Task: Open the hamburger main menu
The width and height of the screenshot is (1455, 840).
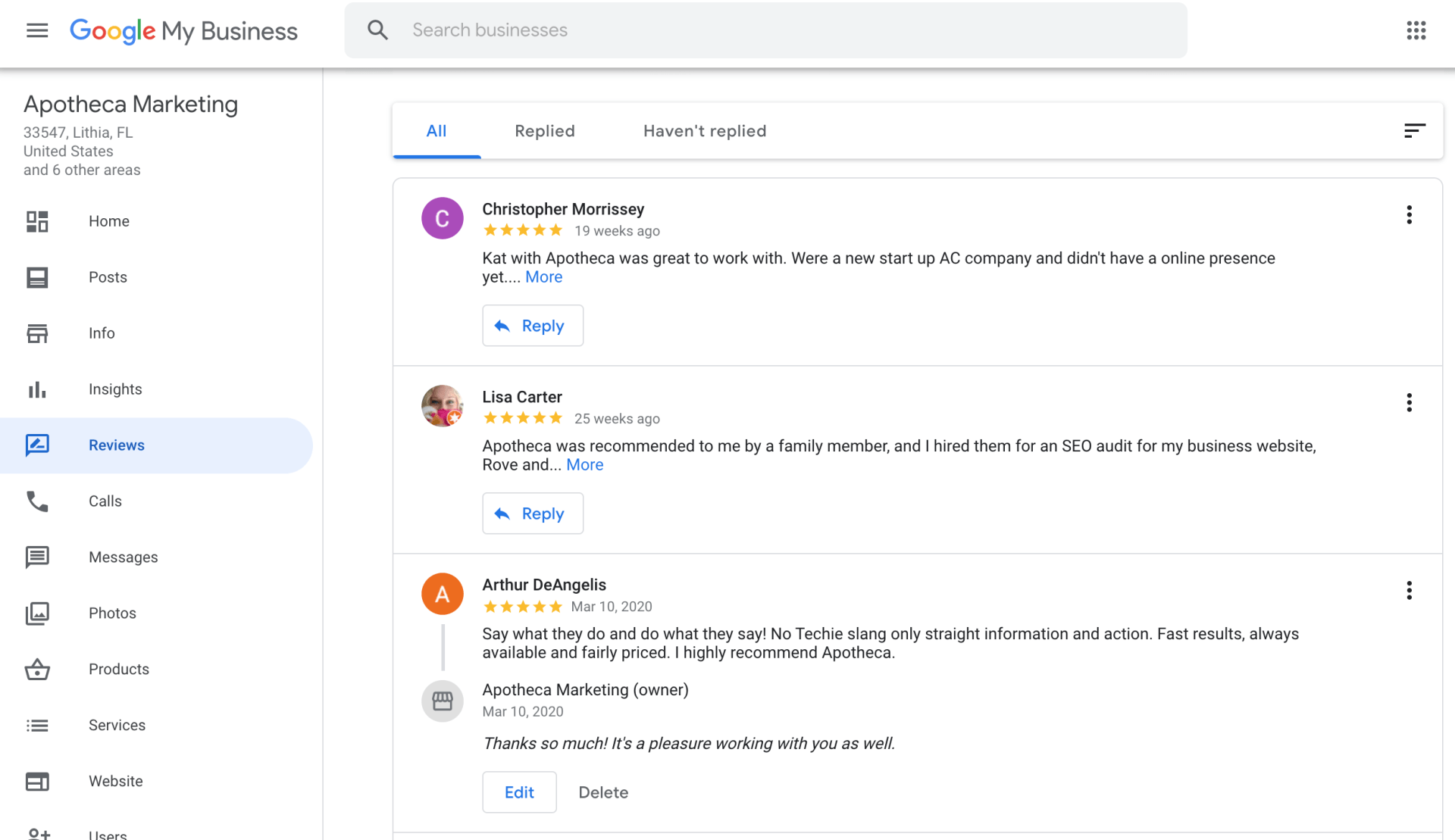Action: click(37, 30)
